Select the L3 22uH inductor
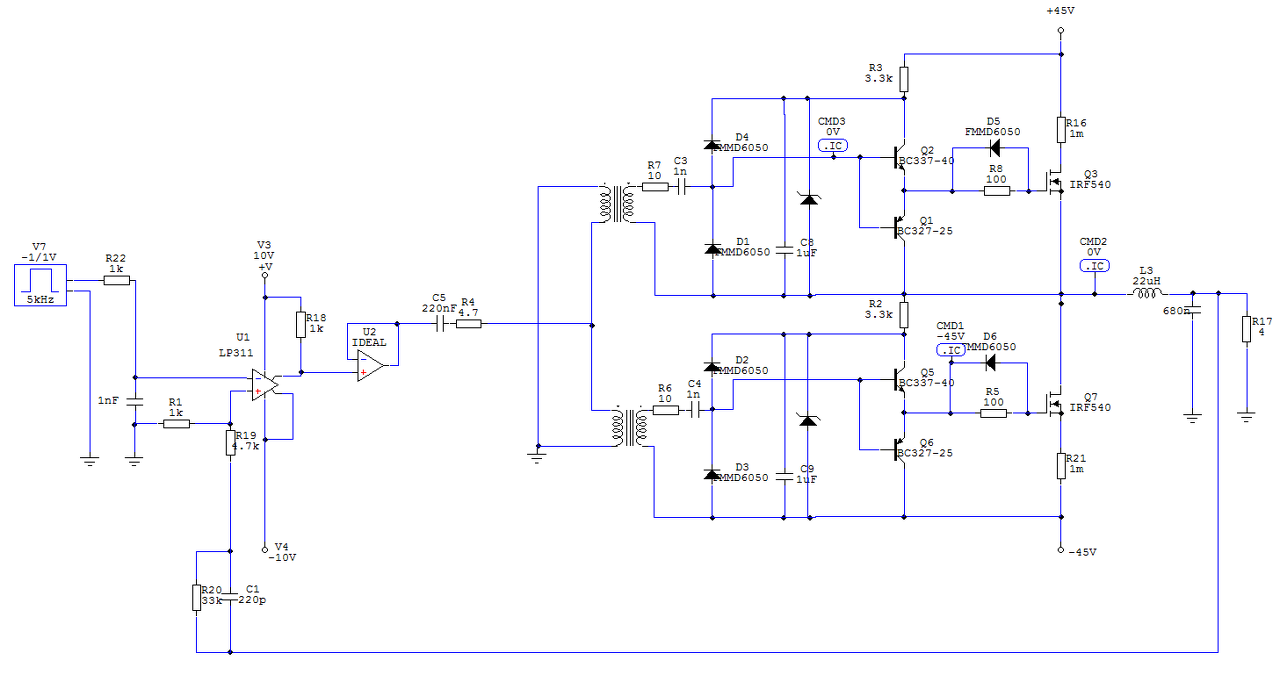1280x682 pixels. 1146,294
